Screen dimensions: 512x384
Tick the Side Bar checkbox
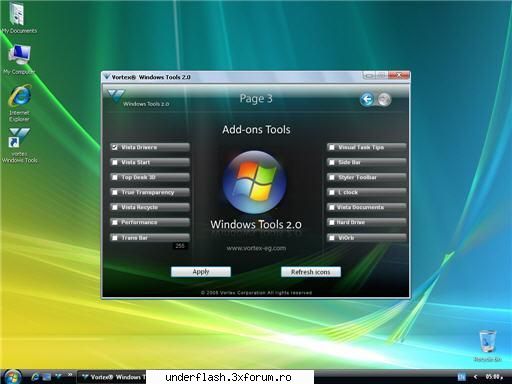332,162
